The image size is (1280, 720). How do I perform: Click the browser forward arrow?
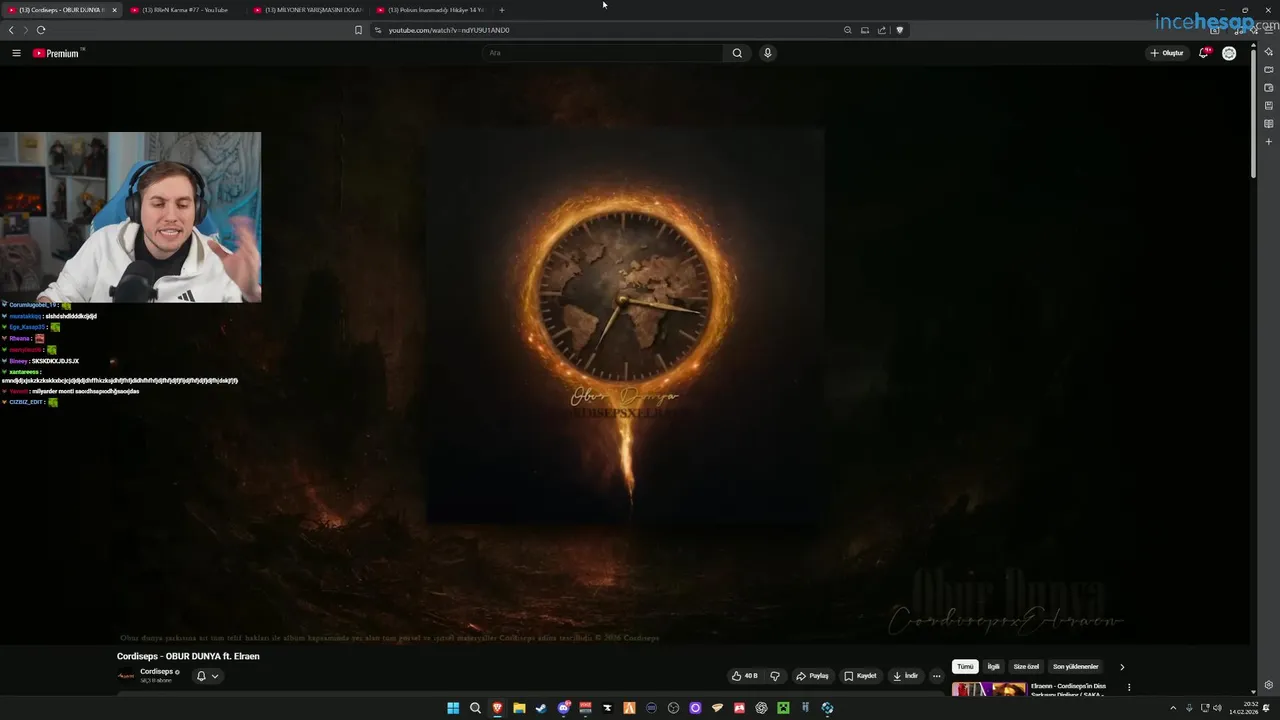(26, 30)
